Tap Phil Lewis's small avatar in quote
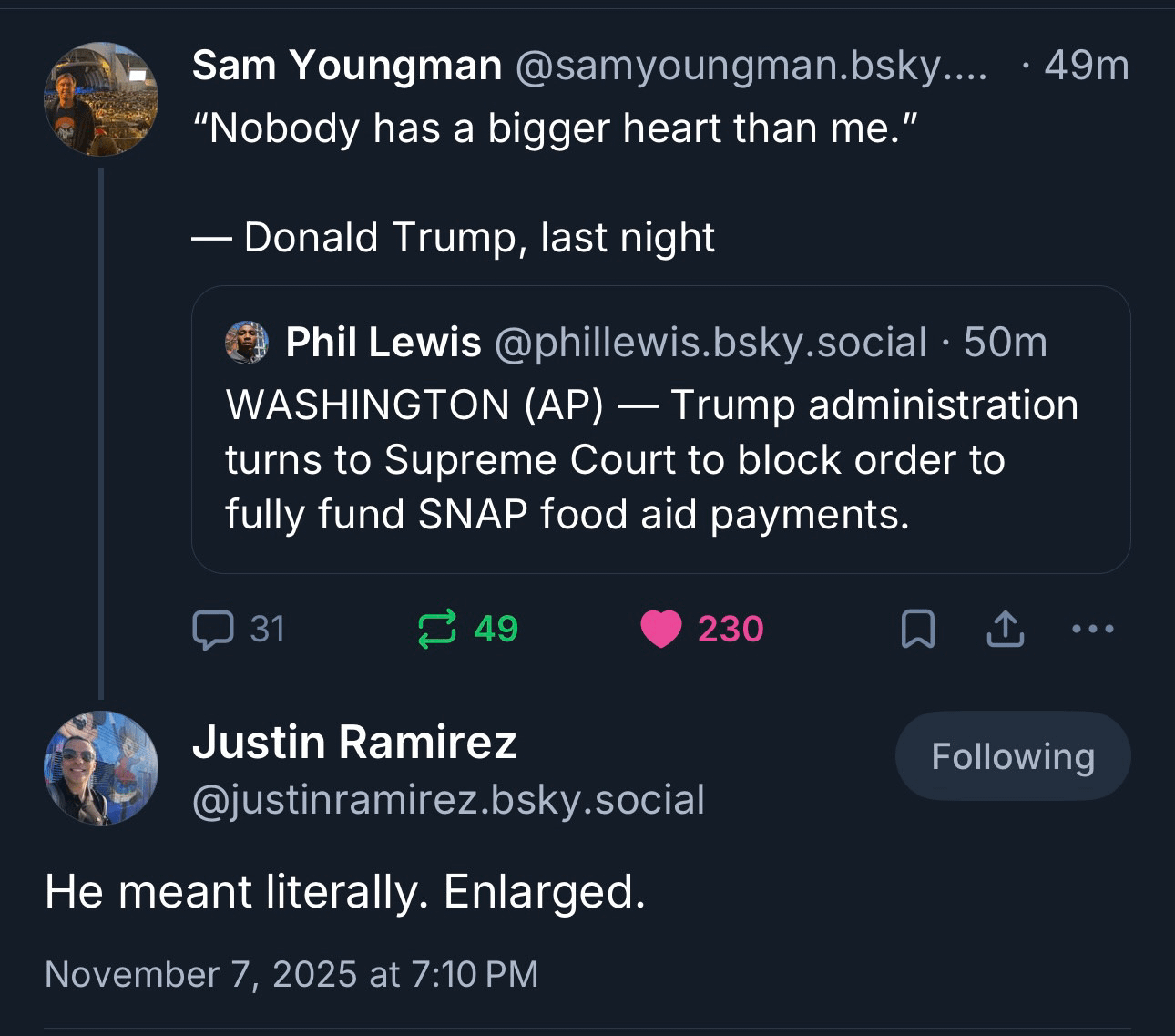Image resolution: width=1175 pixels, height=1036 pixels. tap(247, 343)
